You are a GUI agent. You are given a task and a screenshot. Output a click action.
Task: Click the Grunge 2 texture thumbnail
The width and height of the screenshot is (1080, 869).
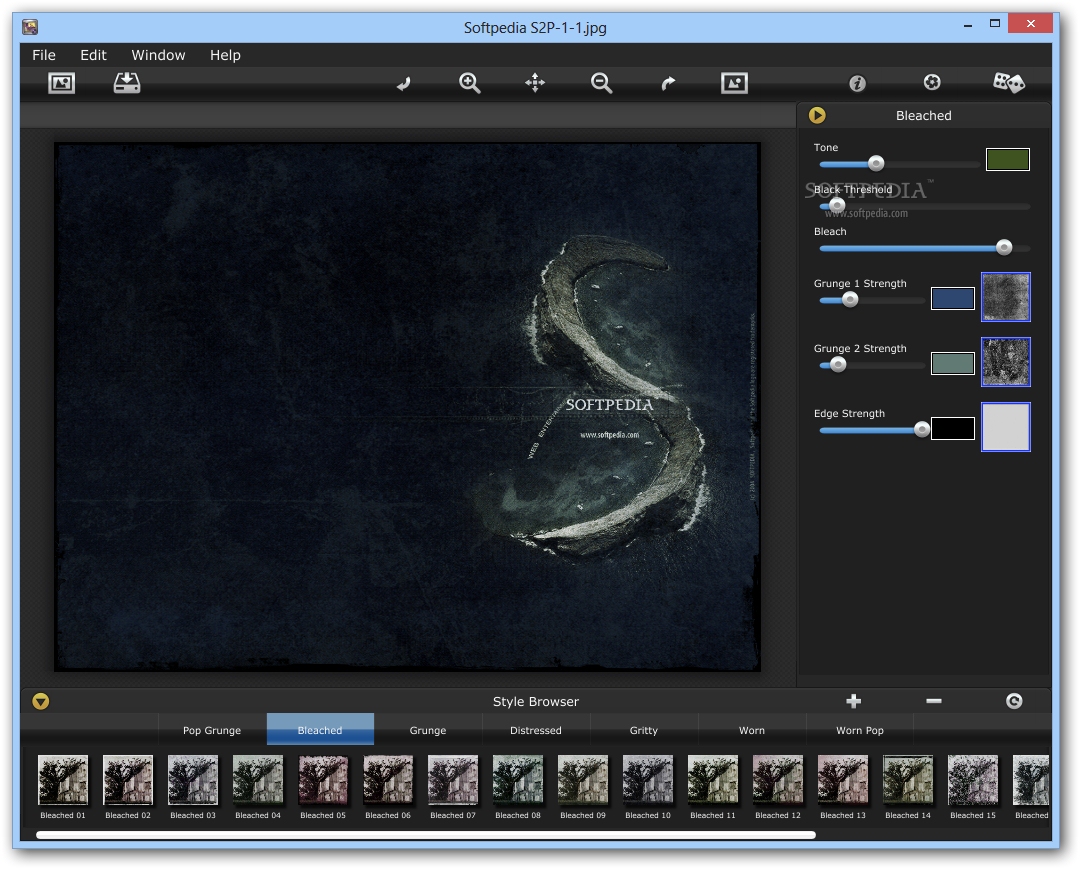click(x=1006, y=362)
